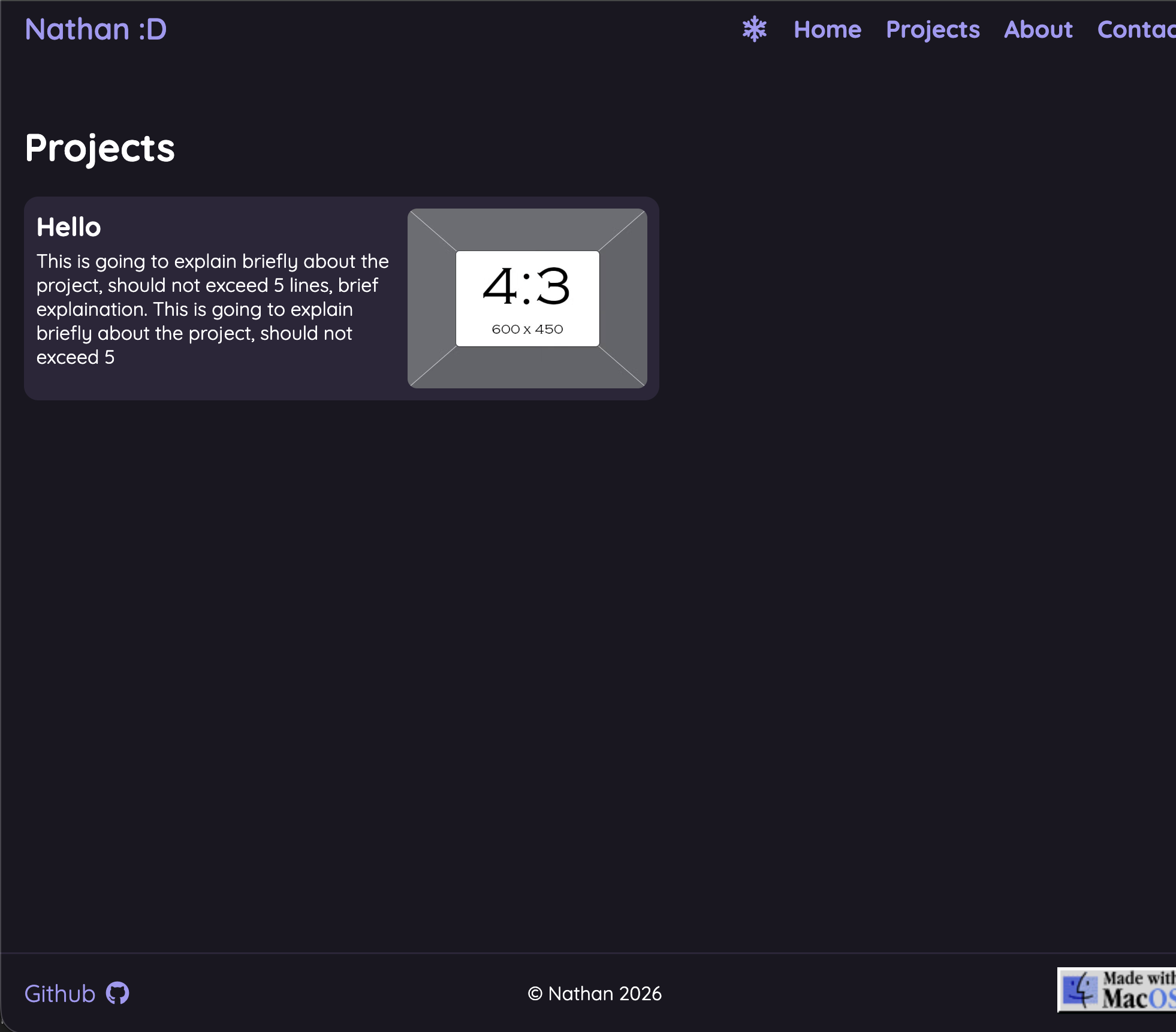Image resolution: width=1176 pixels, height=1032 pixels.
Task: Click the "2026" year in footer
Action: point(640,994)
